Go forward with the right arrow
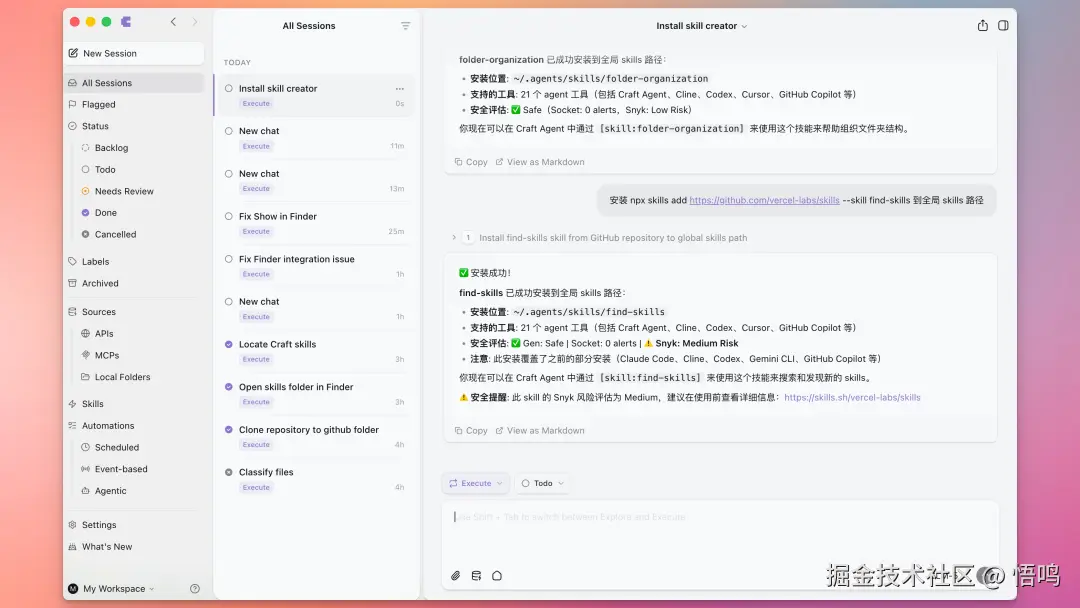1080x608 pixels. [195, 22]
